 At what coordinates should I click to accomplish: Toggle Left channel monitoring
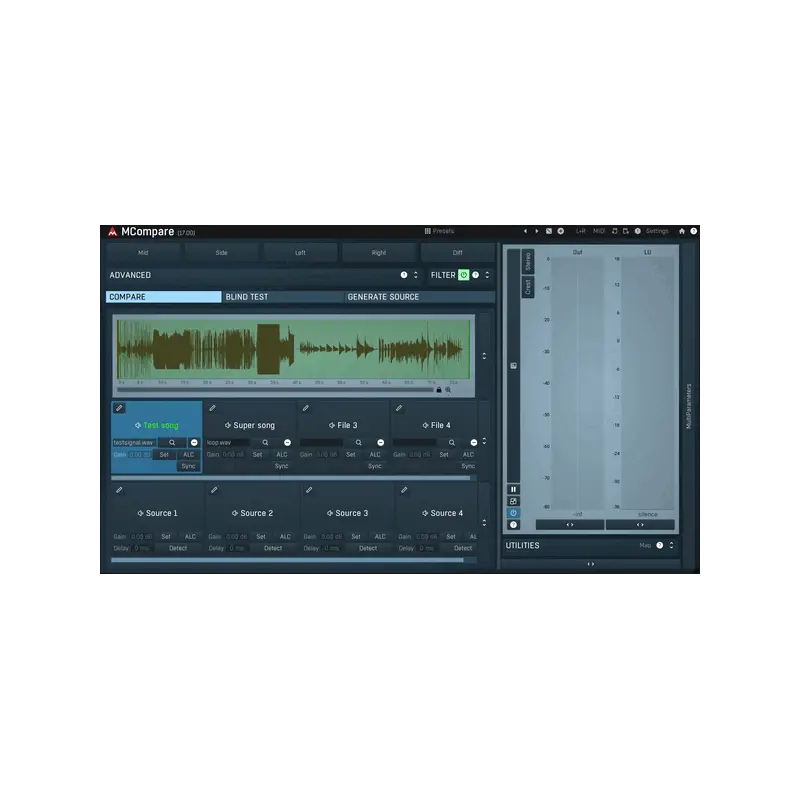coord(301,253)
